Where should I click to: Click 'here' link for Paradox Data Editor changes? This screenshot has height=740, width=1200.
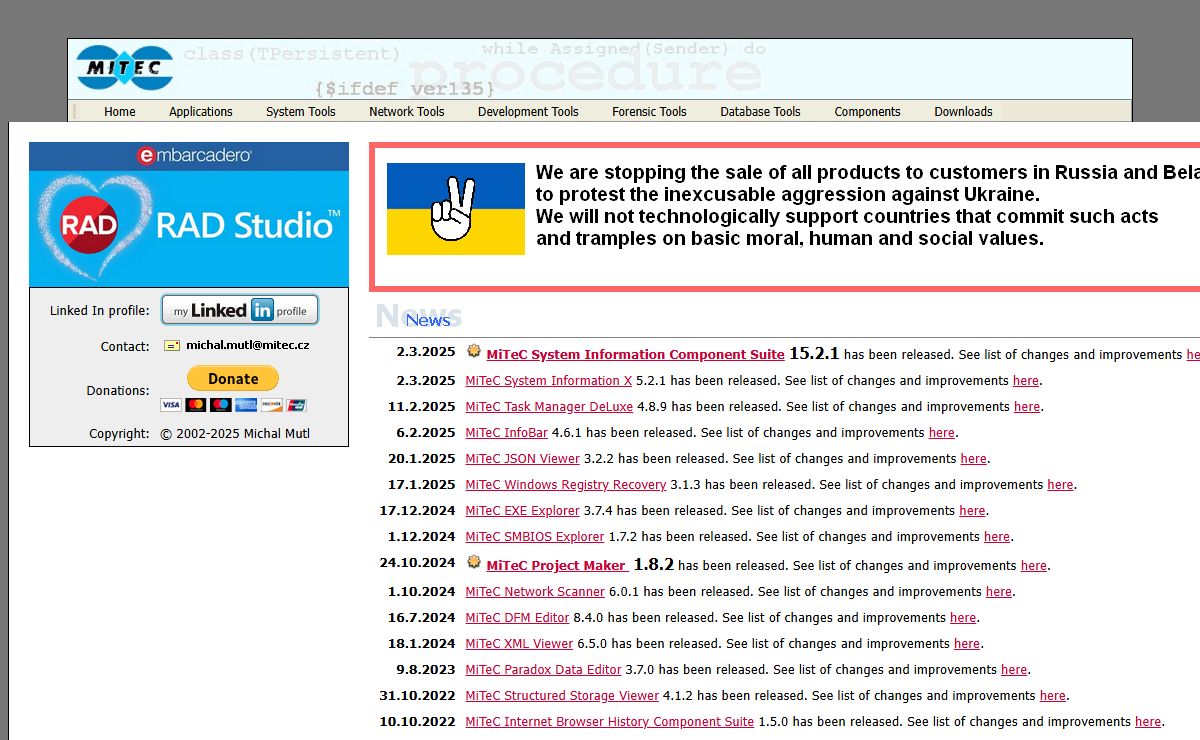point(1014,670)
